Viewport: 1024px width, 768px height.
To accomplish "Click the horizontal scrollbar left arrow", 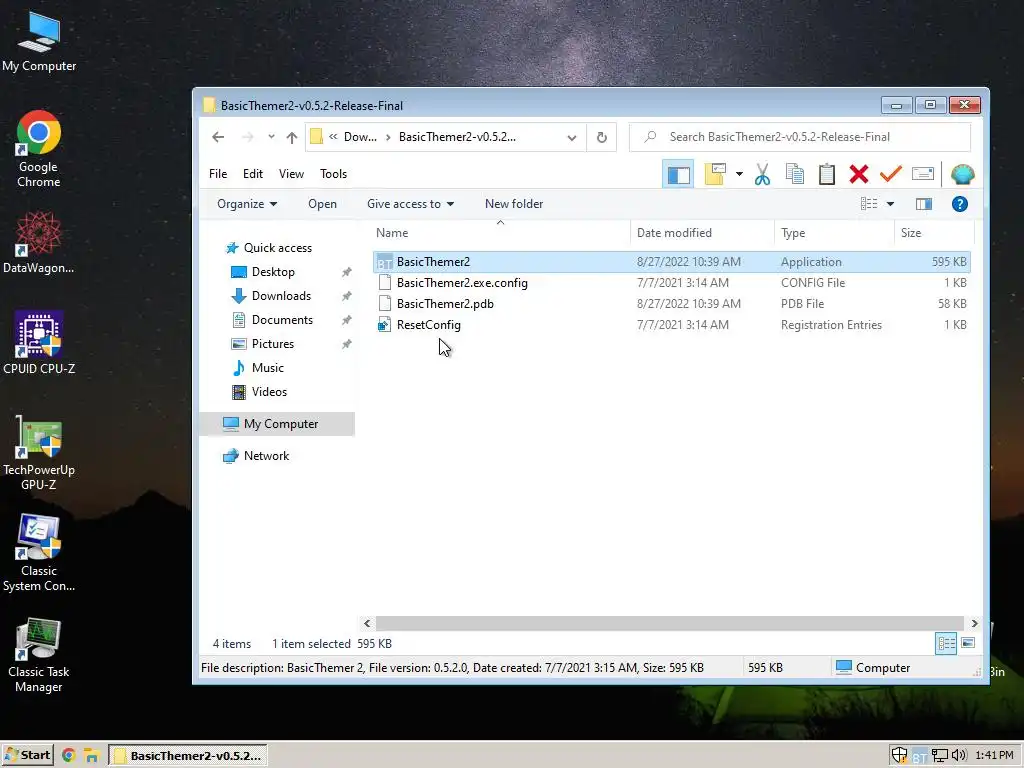I will pos(367,624).
